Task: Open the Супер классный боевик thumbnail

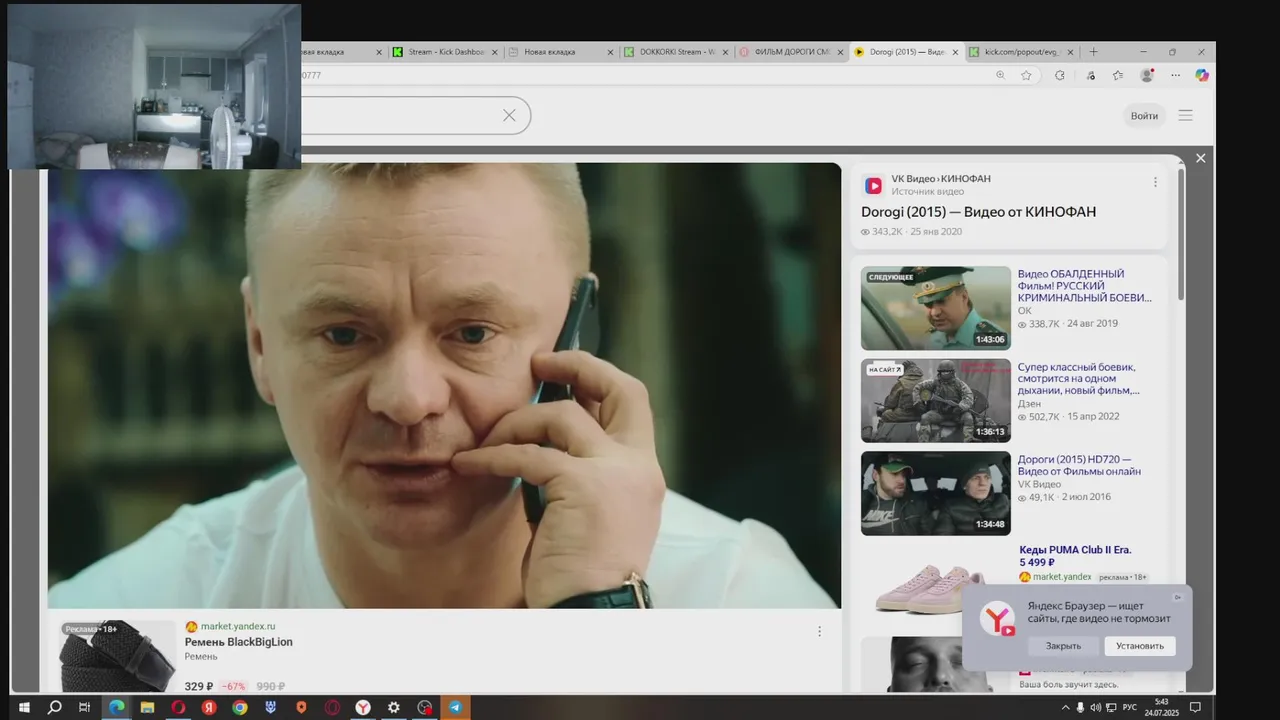Action: [936, 400]
